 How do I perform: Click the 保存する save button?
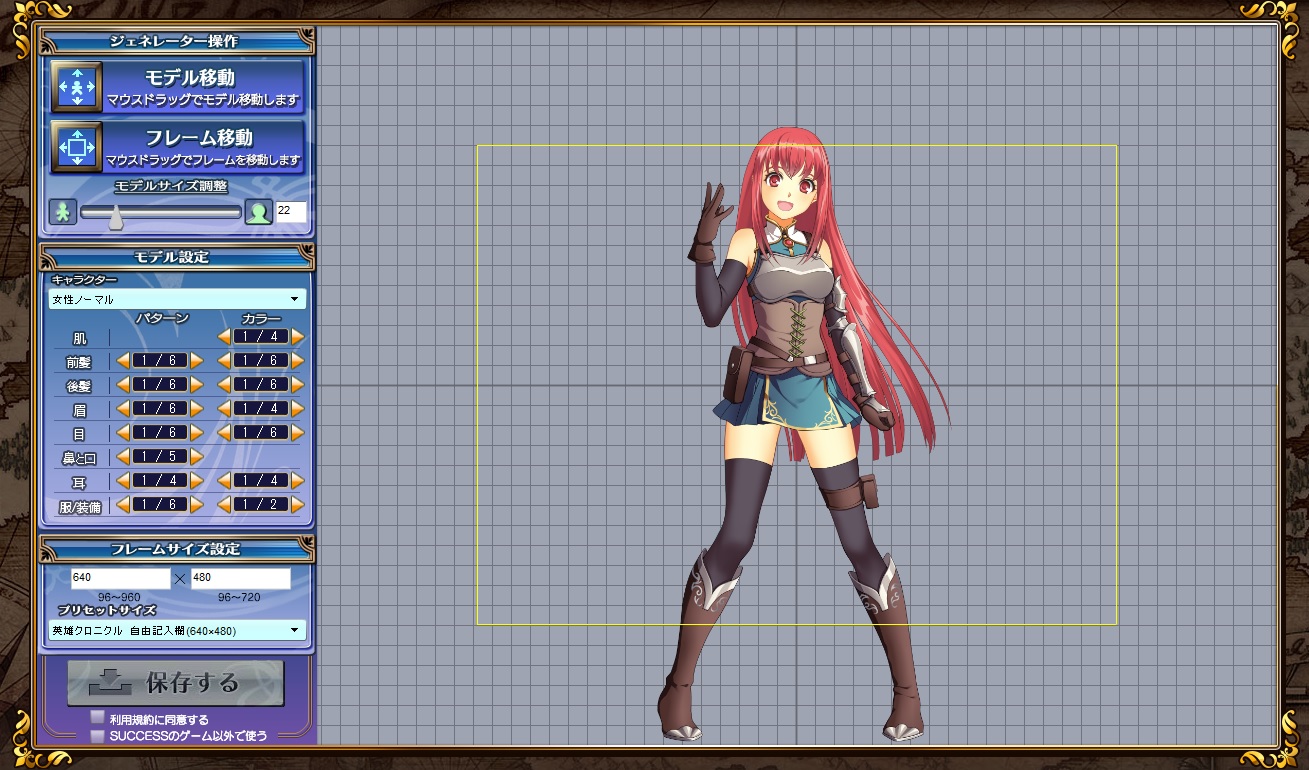[x=176, y=683]
